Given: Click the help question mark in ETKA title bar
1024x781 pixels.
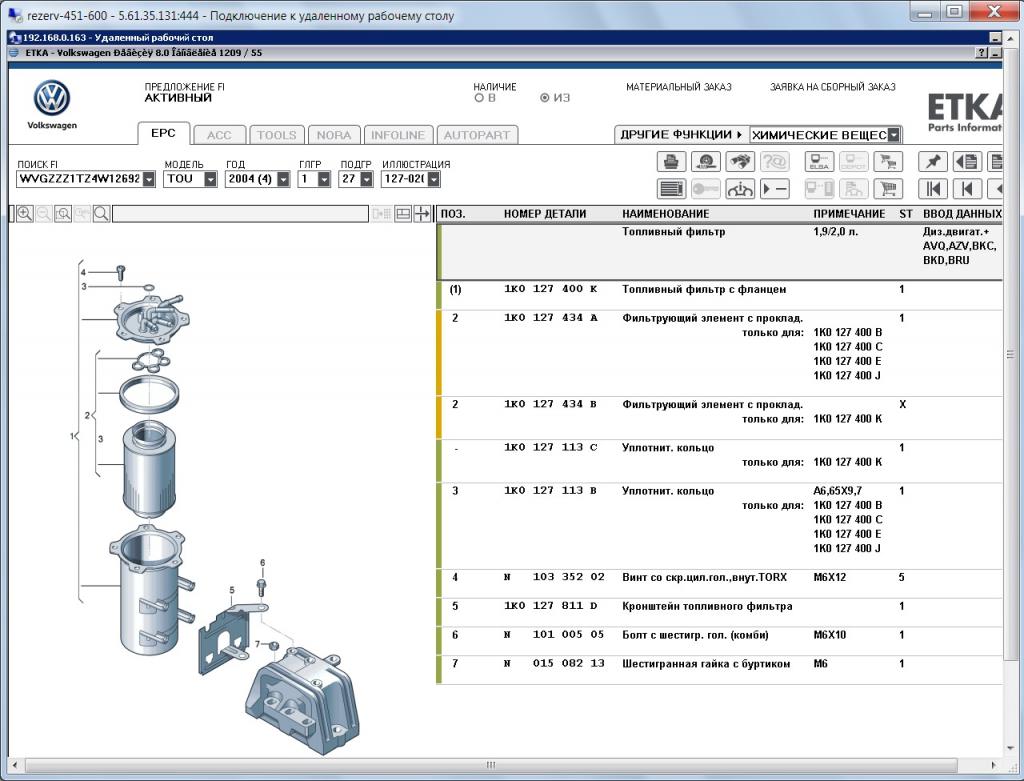Looking at the screenshot, I should tap(982, 53).
